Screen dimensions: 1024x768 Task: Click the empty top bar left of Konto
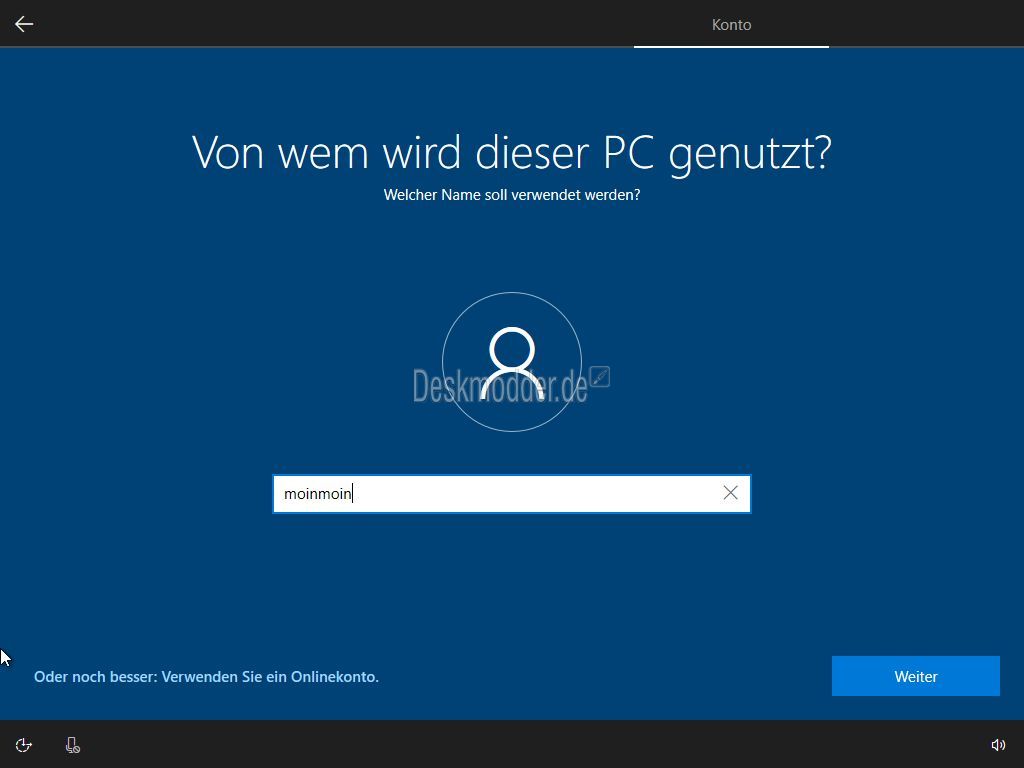[350, 24]
